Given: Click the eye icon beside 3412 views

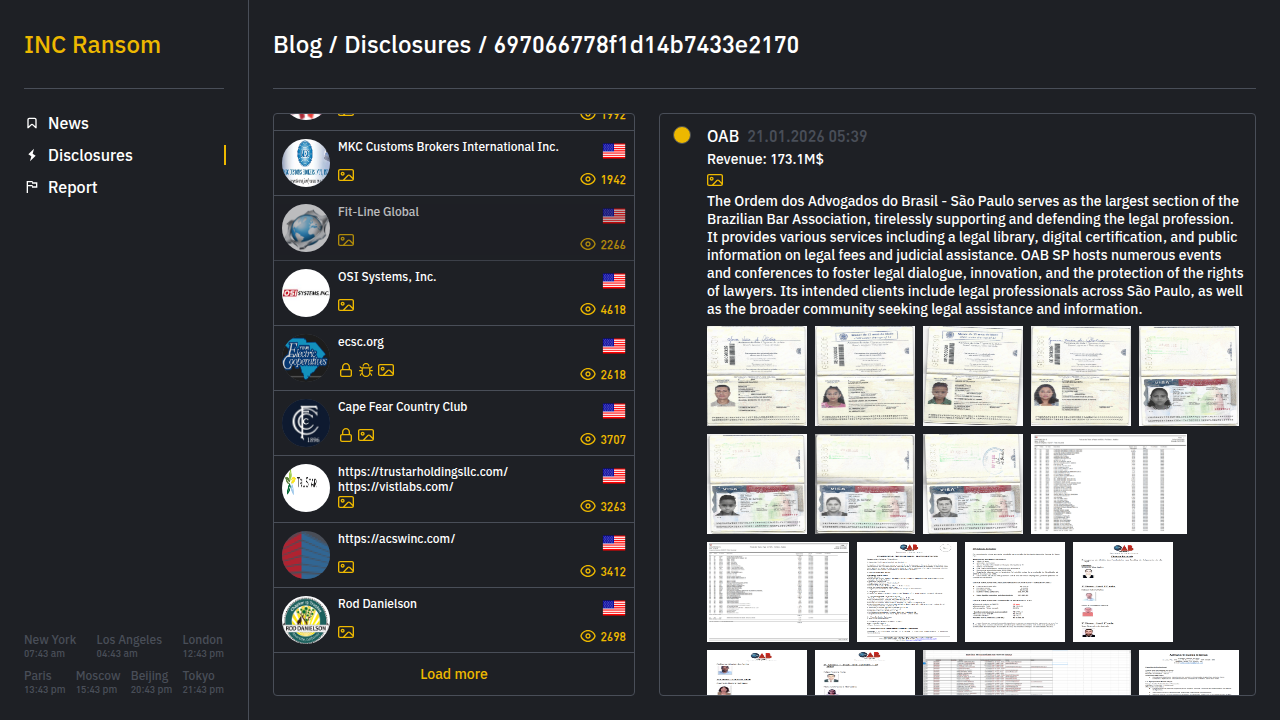Looking at the screenshot, I should pos(588,572).
